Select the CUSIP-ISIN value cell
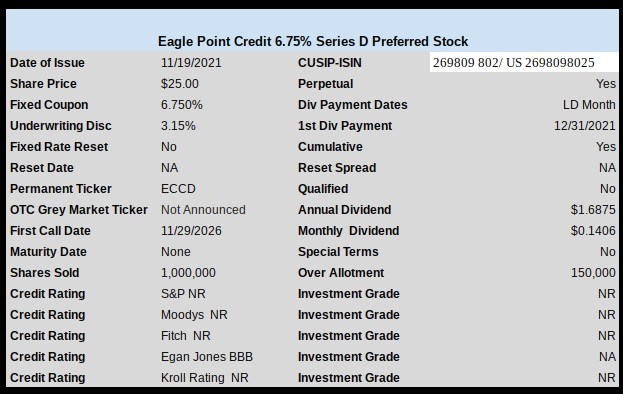 tap(524, 62)
